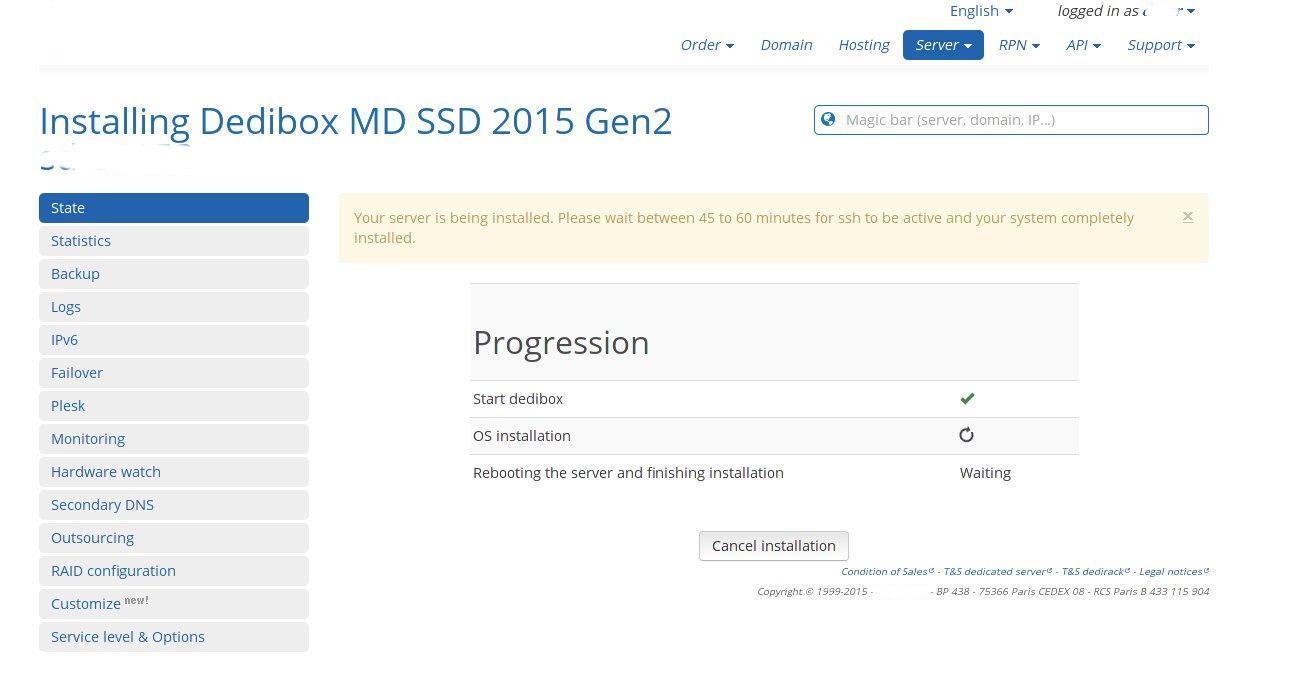Click the OS installation row label

coord(522,436)
